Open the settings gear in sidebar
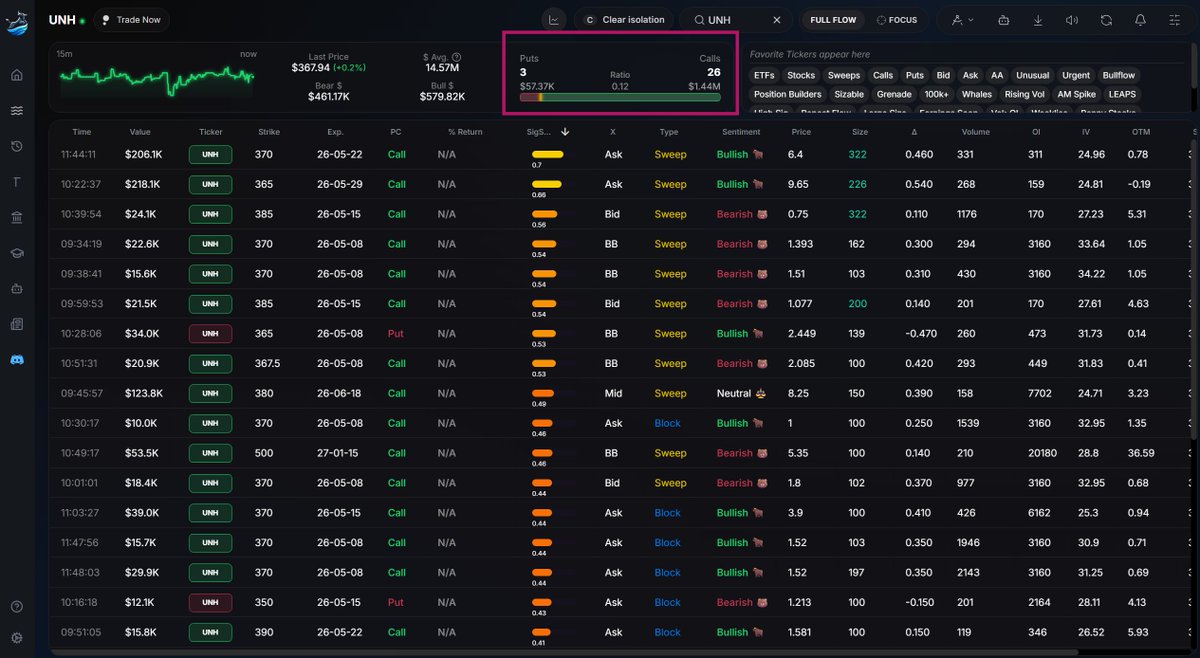This screenshot has width=1200, height=658. (16, 637)
